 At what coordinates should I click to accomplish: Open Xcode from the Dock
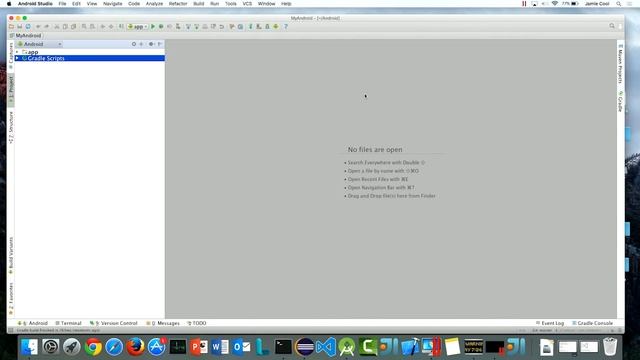click(x=410, y=347)
